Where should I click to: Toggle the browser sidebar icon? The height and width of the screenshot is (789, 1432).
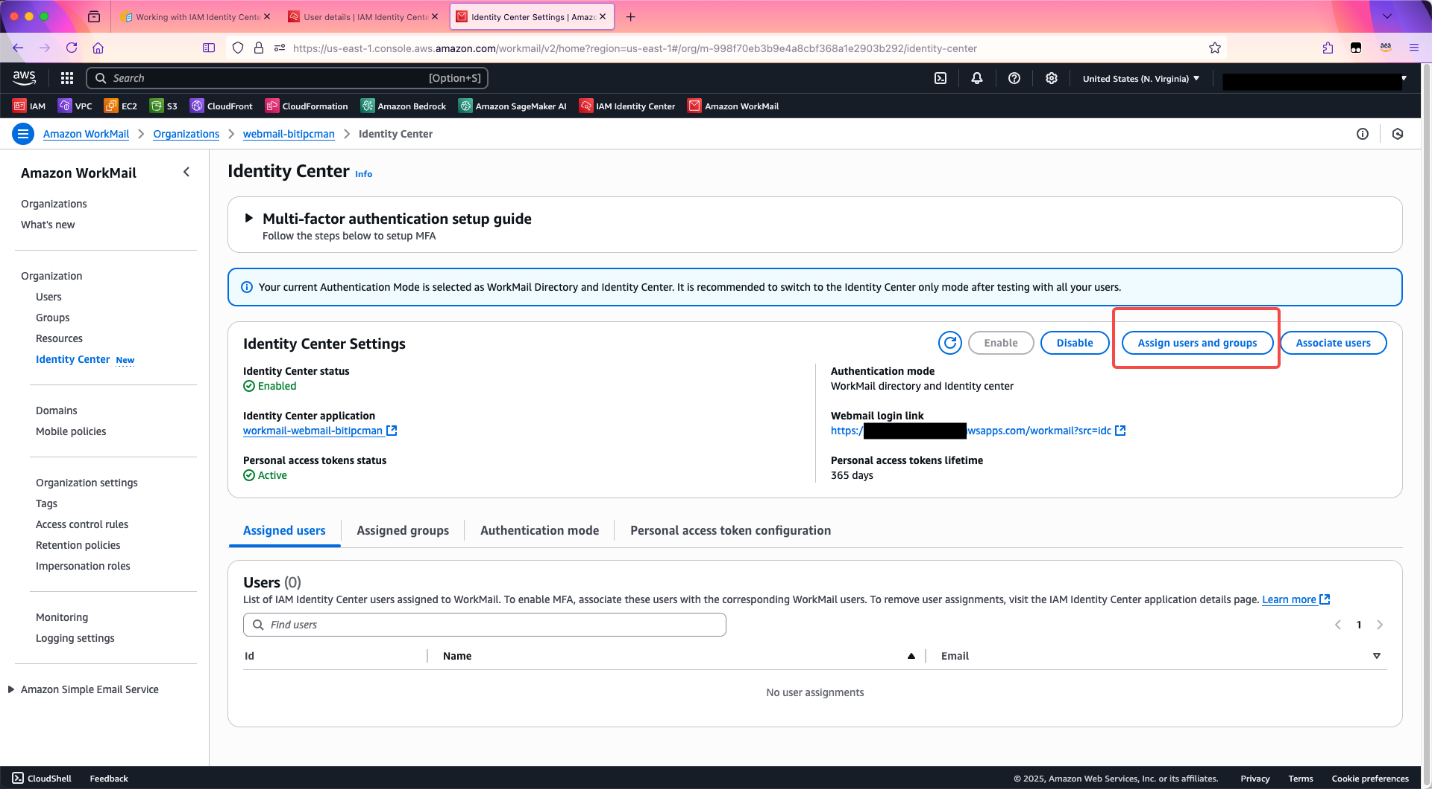209,48
